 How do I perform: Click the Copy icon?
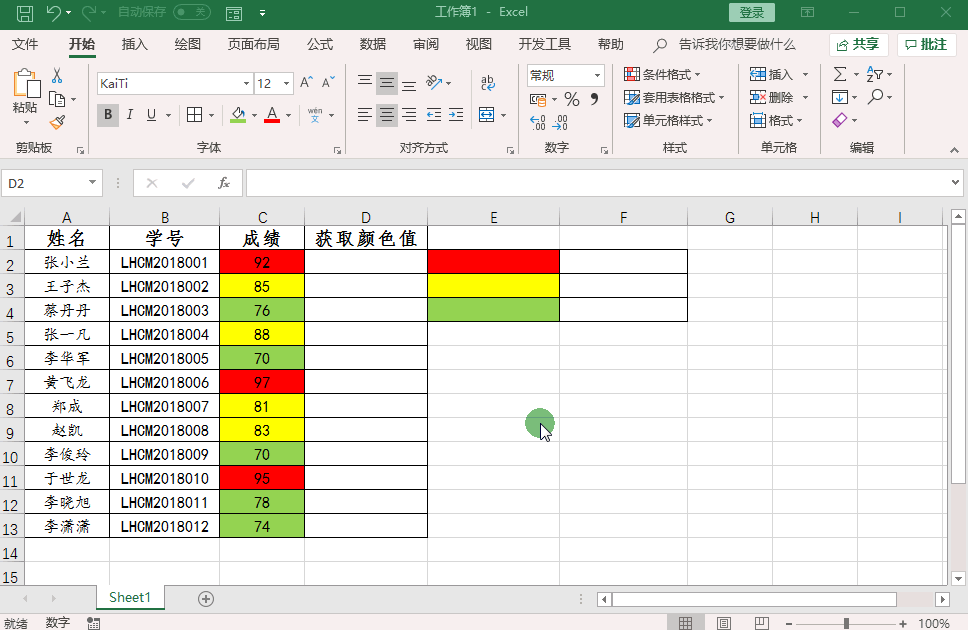tap(57, 99)
